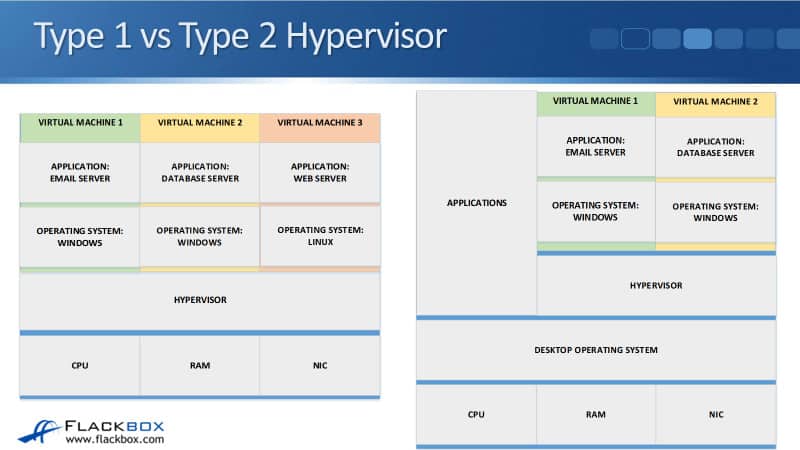Select the tall Applications block
This screenshot has height=450, width=800.
(476, 203)
